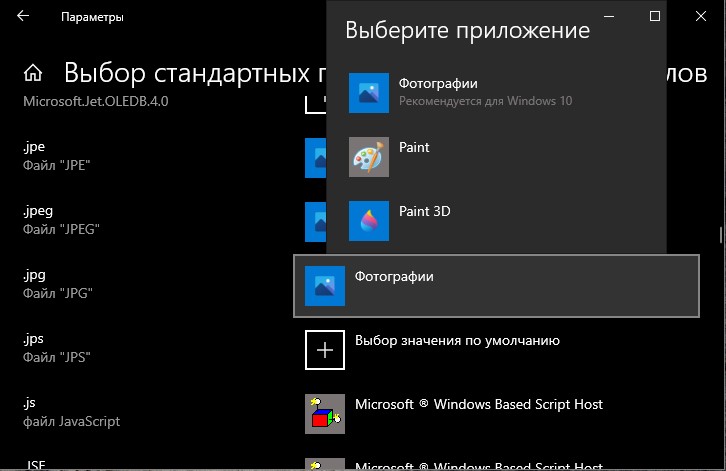
Task: Choose the Photos app icon in popup
Action: pyautogui.click(x=369, y=93)
